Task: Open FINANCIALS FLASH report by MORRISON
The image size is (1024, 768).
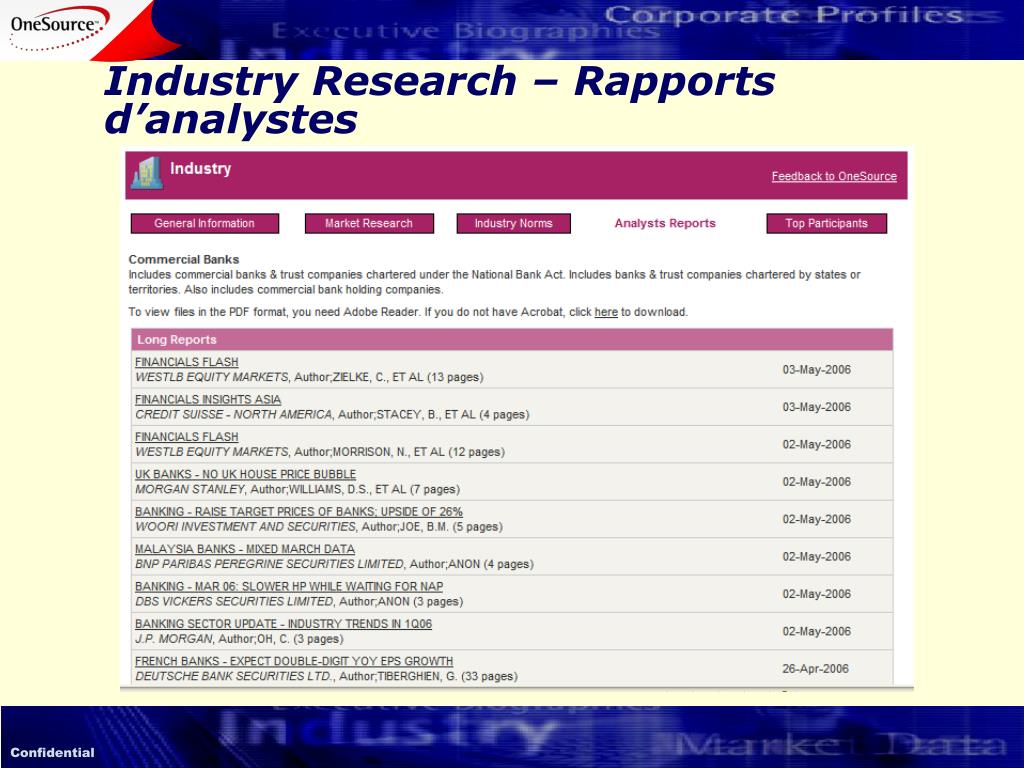Action: point(187,436)
